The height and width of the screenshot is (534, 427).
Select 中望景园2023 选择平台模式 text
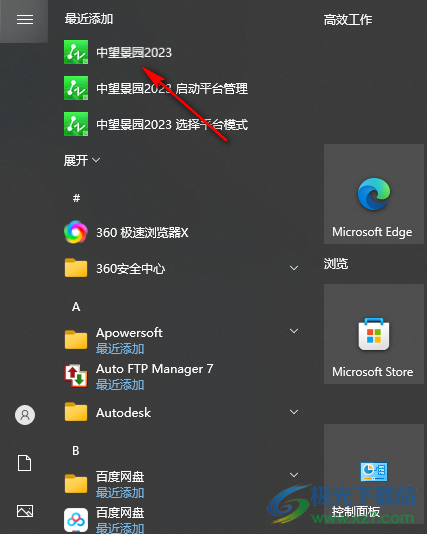click(172, 124)
